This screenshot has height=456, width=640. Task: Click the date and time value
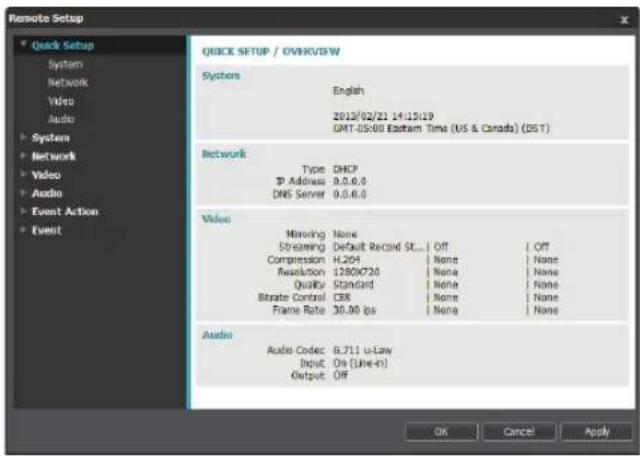[383, 116]
